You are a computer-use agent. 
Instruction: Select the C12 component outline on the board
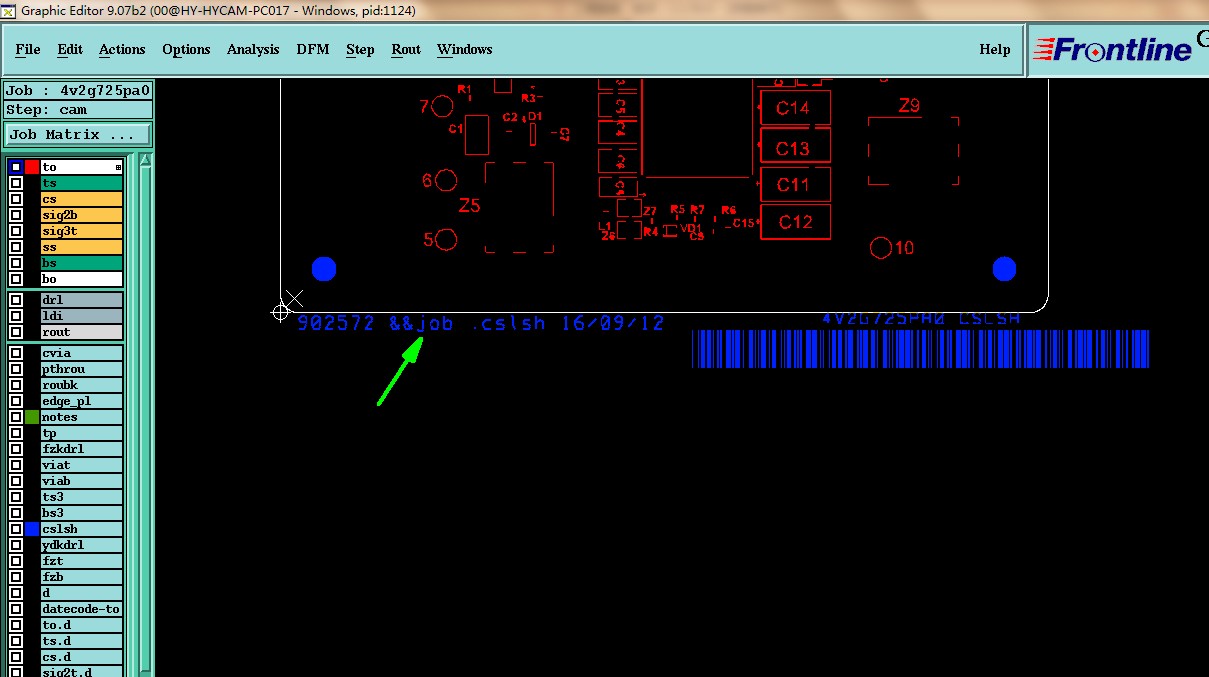796,222
